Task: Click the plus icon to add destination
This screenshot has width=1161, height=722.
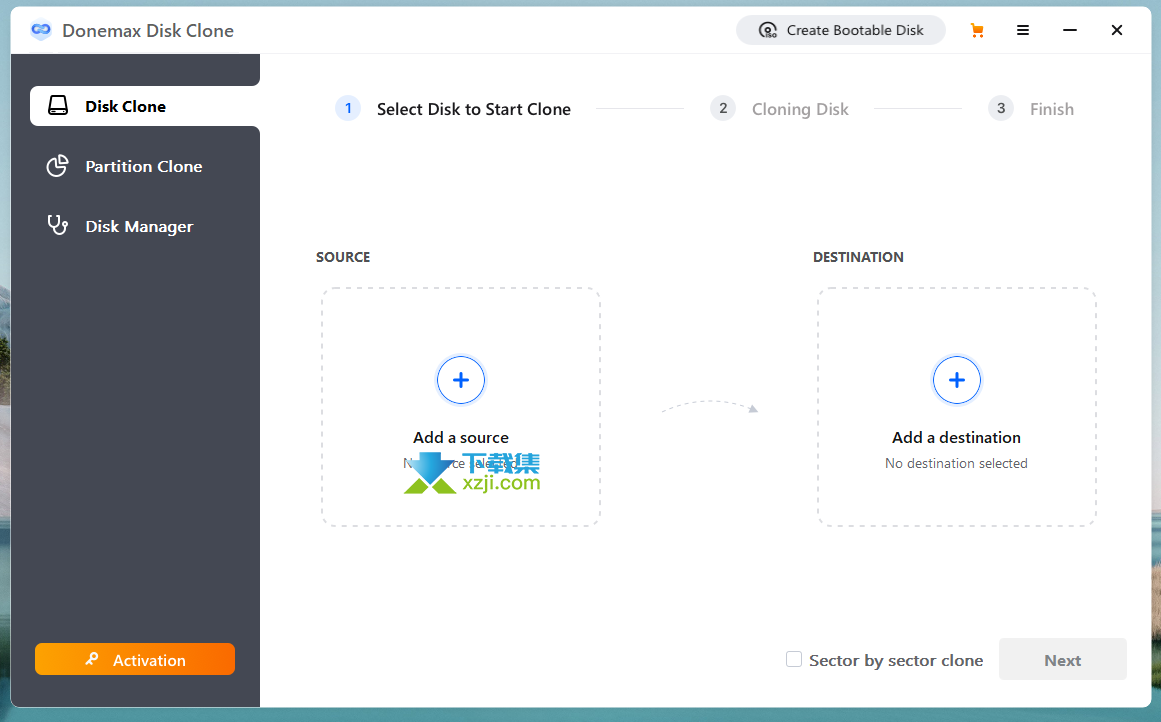Action: click(x=957, y=380)
